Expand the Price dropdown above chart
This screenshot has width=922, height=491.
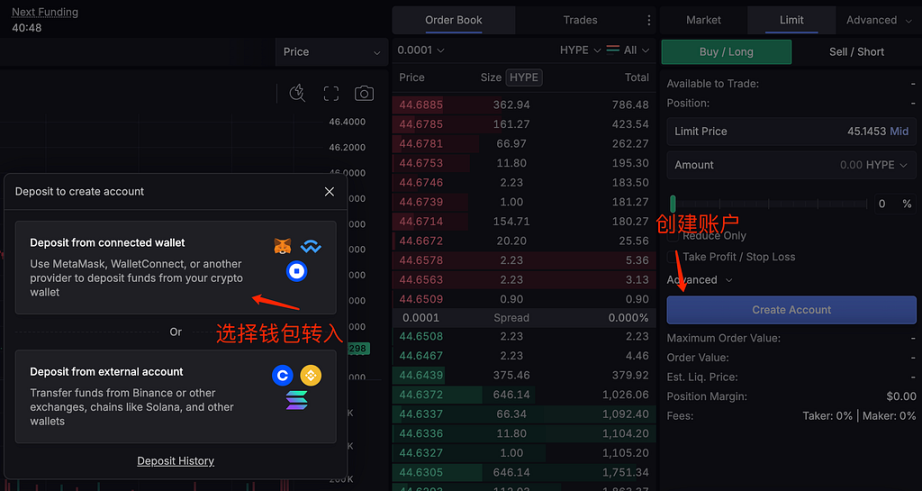[x=331, y=52]
